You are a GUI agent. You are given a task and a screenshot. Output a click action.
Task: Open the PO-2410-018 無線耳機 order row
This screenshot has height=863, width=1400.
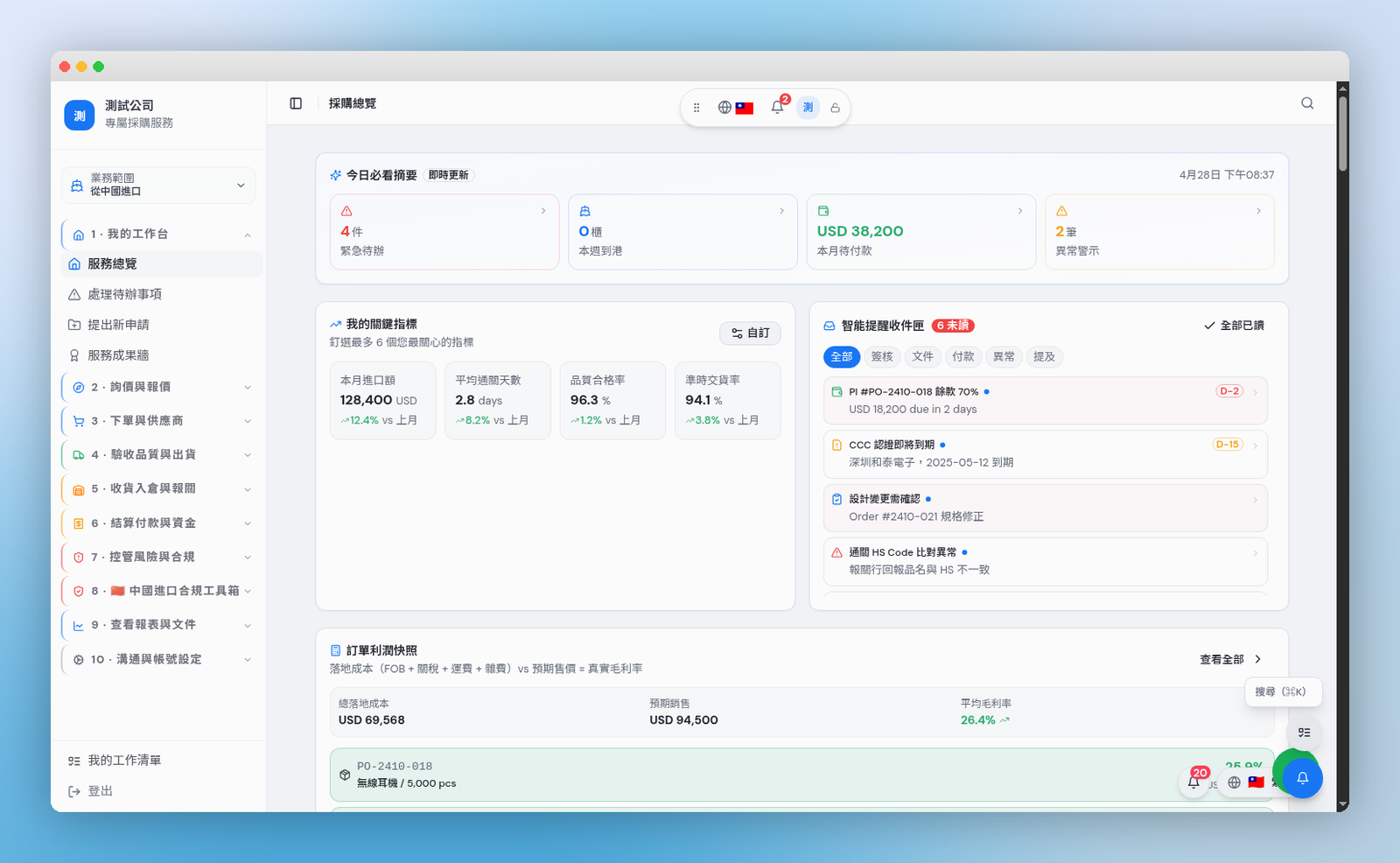[x=801, y=775]
